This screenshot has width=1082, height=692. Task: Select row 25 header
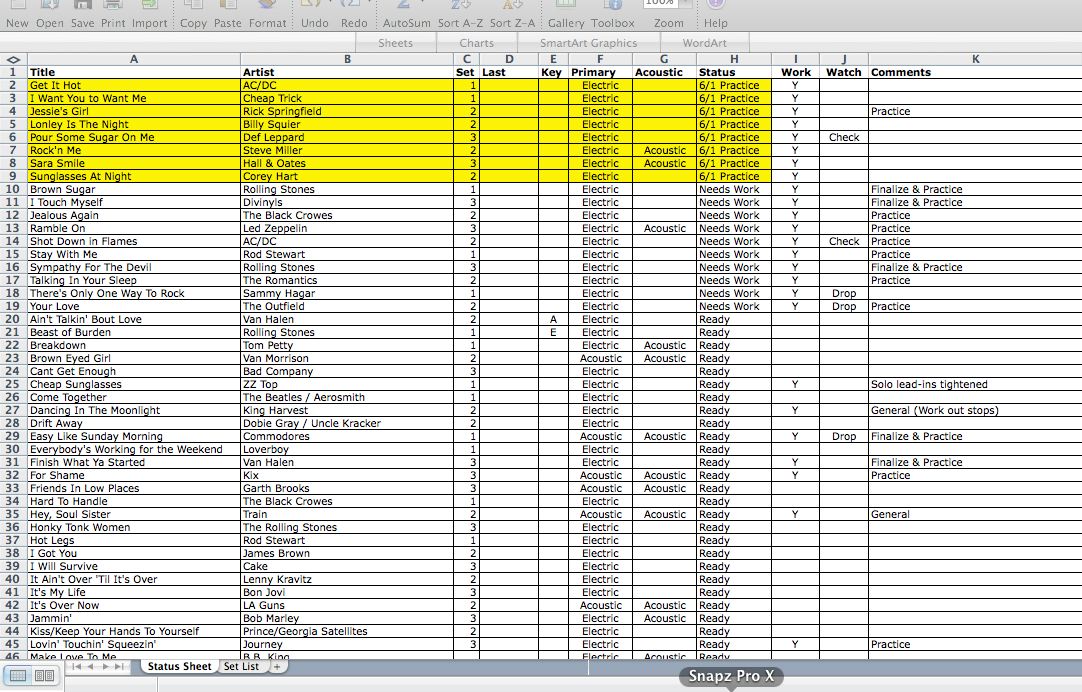[x=13, y=384]
